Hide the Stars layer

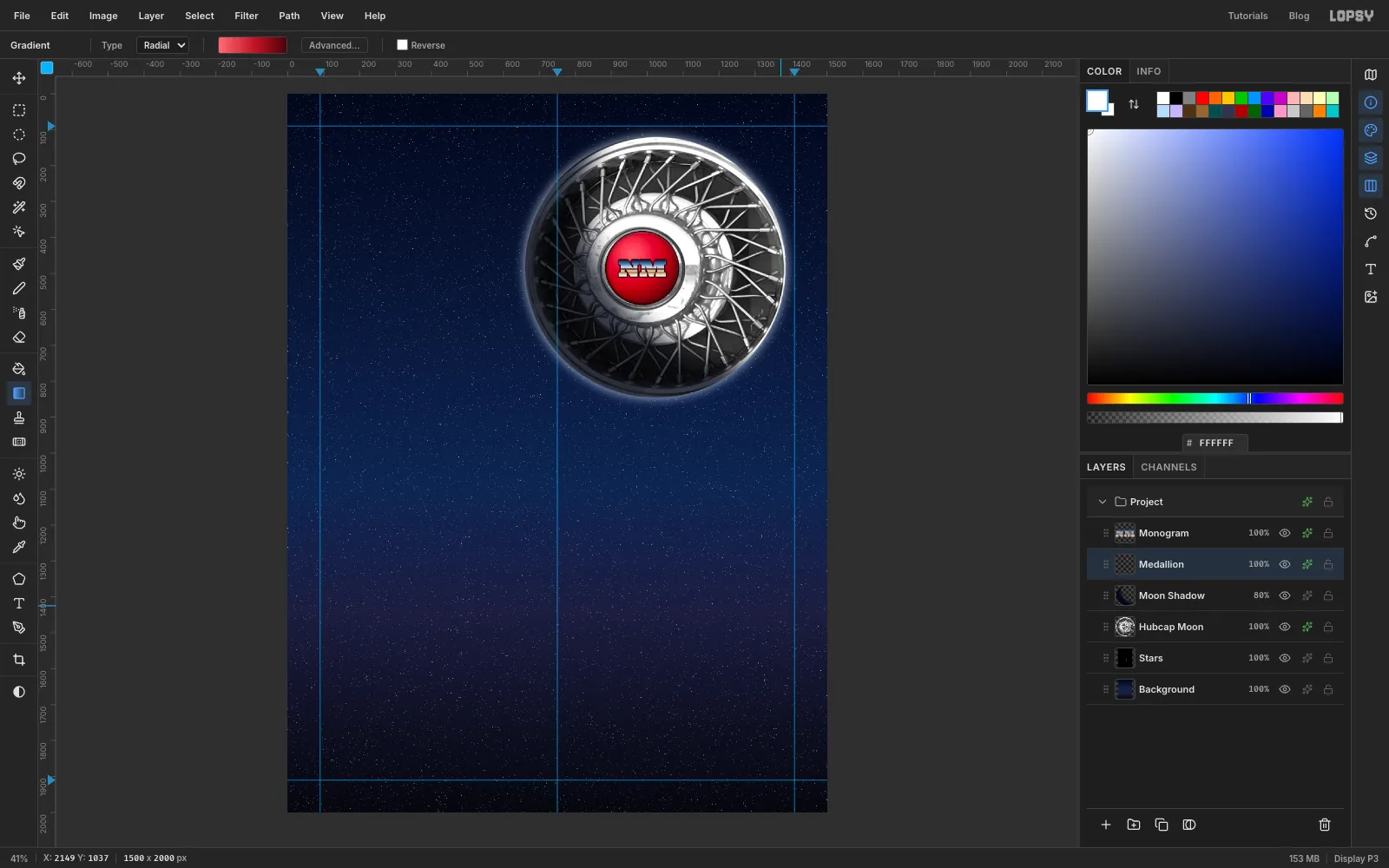(1285, 658)
